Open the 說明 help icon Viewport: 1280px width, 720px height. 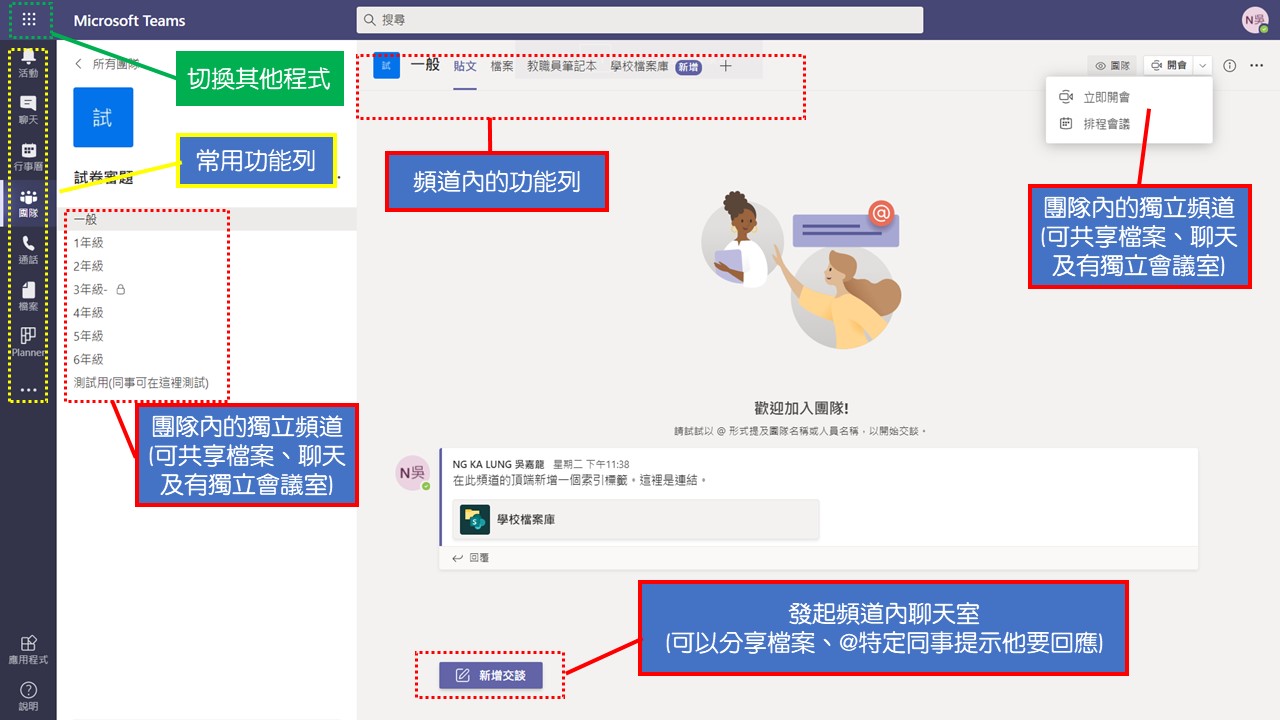click(28, 696)
